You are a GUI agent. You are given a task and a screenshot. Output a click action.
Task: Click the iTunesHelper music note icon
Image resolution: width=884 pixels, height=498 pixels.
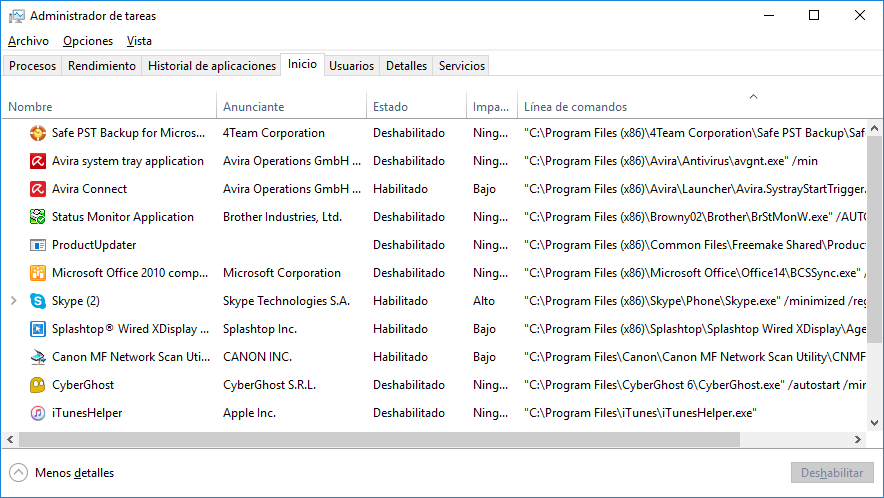pyautogui.click(x=38, y=413)
